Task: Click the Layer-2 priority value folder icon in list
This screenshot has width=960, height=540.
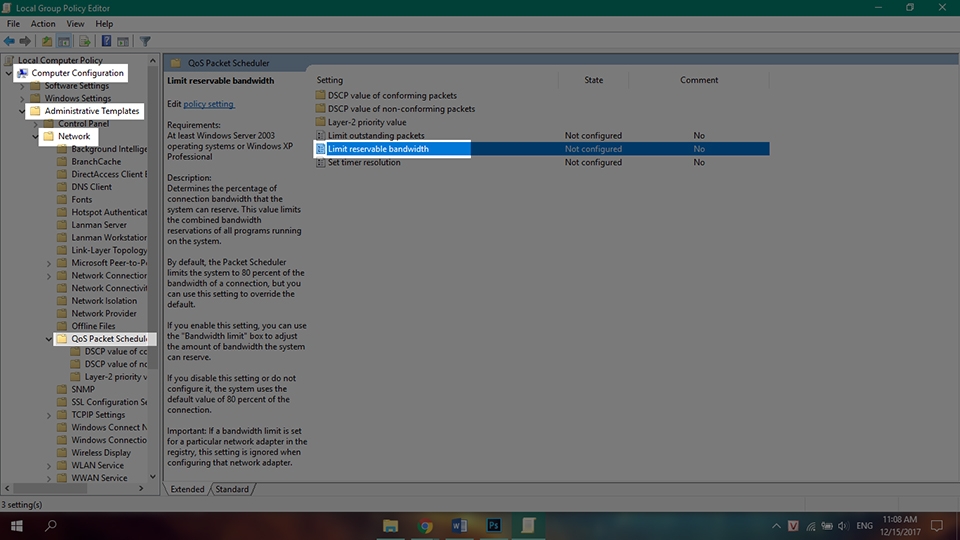Action: click(320, 122)
